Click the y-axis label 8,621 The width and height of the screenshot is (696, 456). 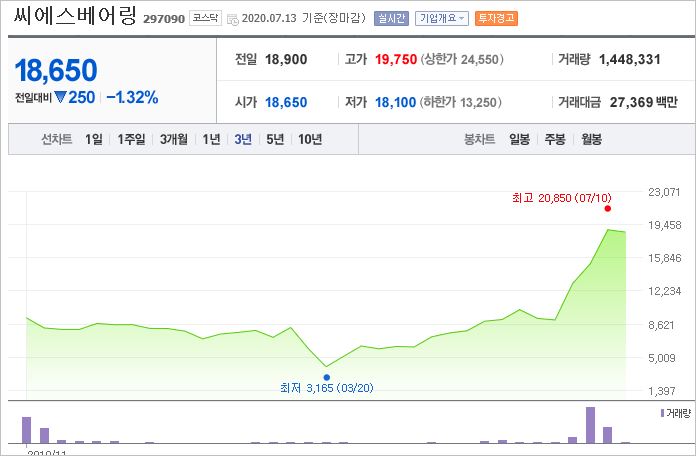click(661, 325)
